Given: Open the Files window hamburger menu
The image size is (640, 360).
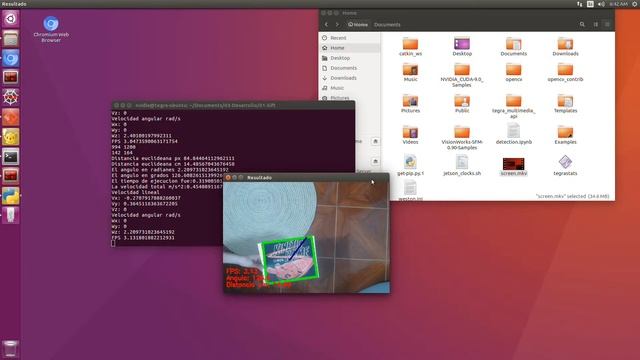Looking at the screenshot, I should tap(607, 24).
